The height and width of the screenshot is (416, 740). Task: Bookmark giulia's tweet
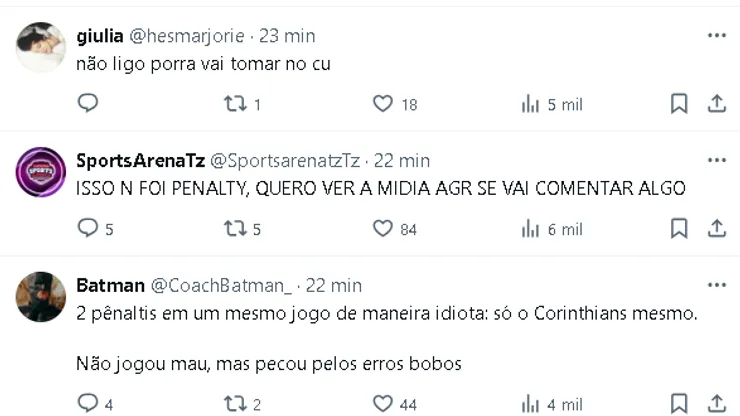click(x=679, y=104)
